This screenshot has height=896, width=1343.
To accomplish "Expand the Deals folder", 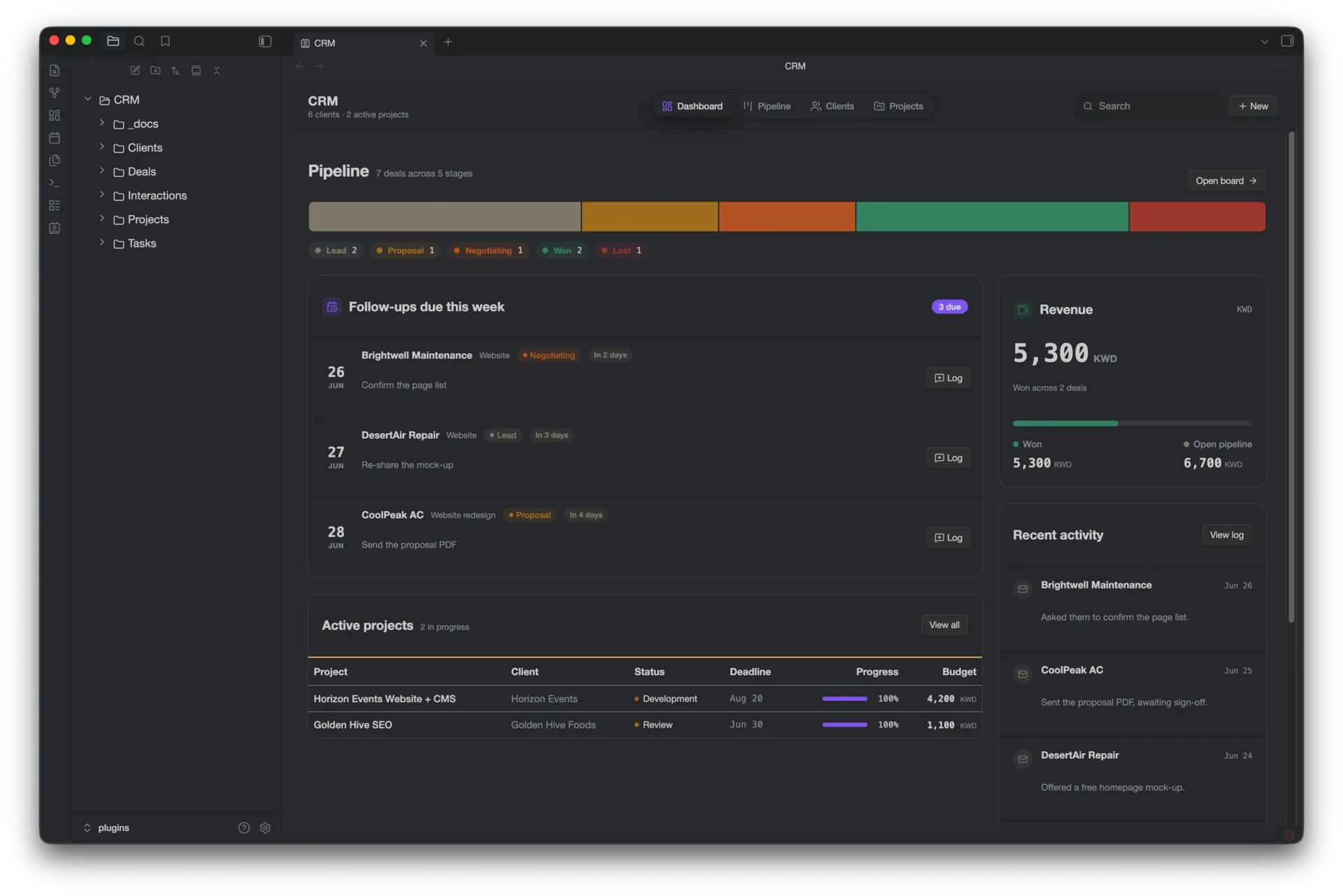I will [x=102, y=171].
